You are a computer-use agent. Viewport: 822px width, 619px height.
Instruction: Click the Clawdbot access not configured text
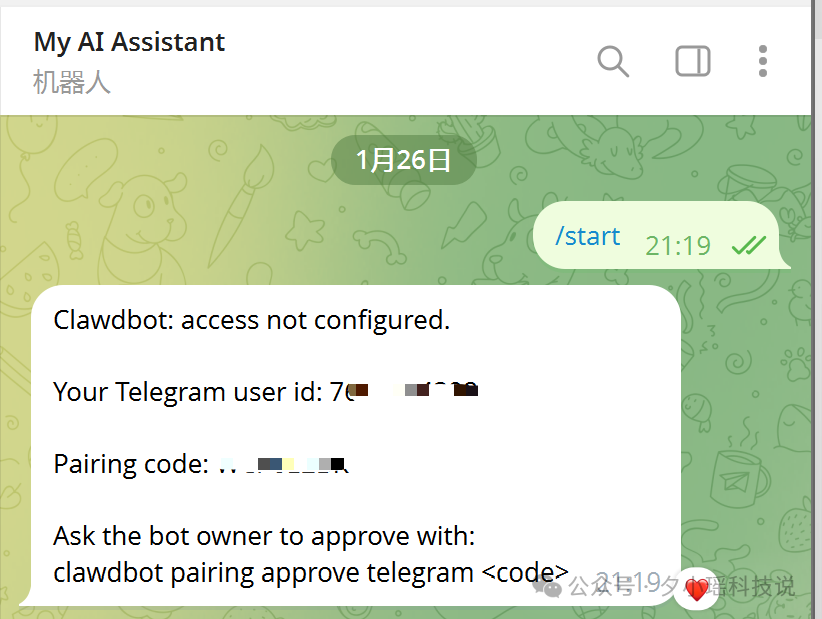coord(252,320)
